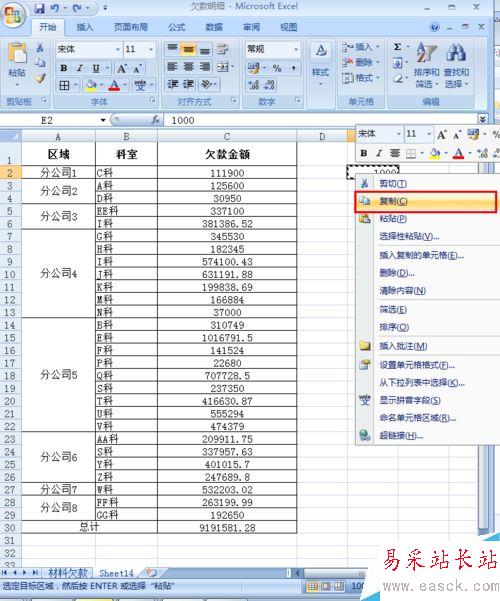Switch to 数据 ribbon tab

214,27
